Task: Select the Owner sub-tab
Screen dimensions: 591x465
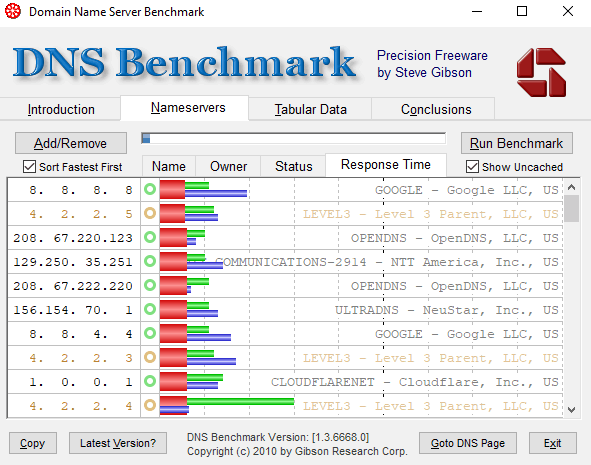Action: pyautogui.click(x=228, y=166)
